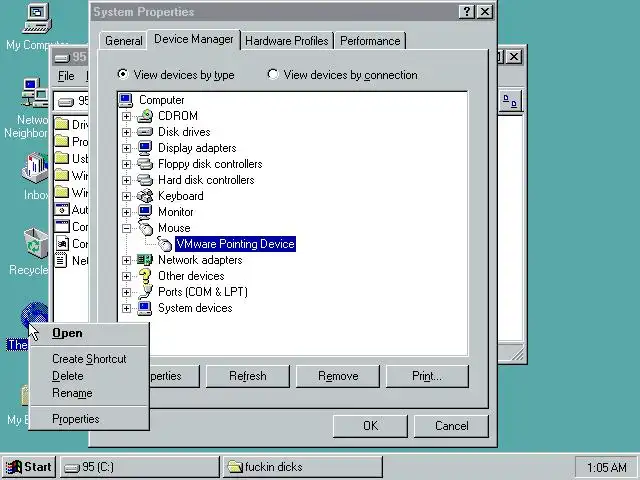Click the Inbox desktop icon
Image resolution: width=640 pixels, height=480 pixels.
coord(35,167)
